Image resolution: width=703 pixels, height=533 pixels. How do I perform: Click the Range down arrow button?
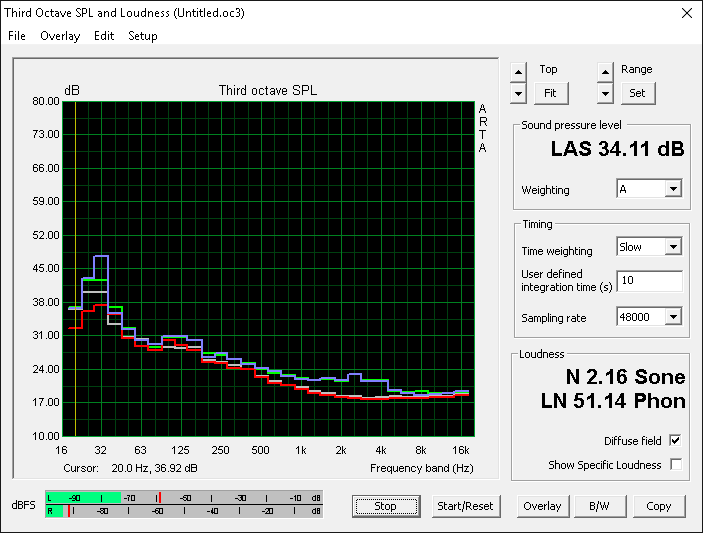pos(605,94)
